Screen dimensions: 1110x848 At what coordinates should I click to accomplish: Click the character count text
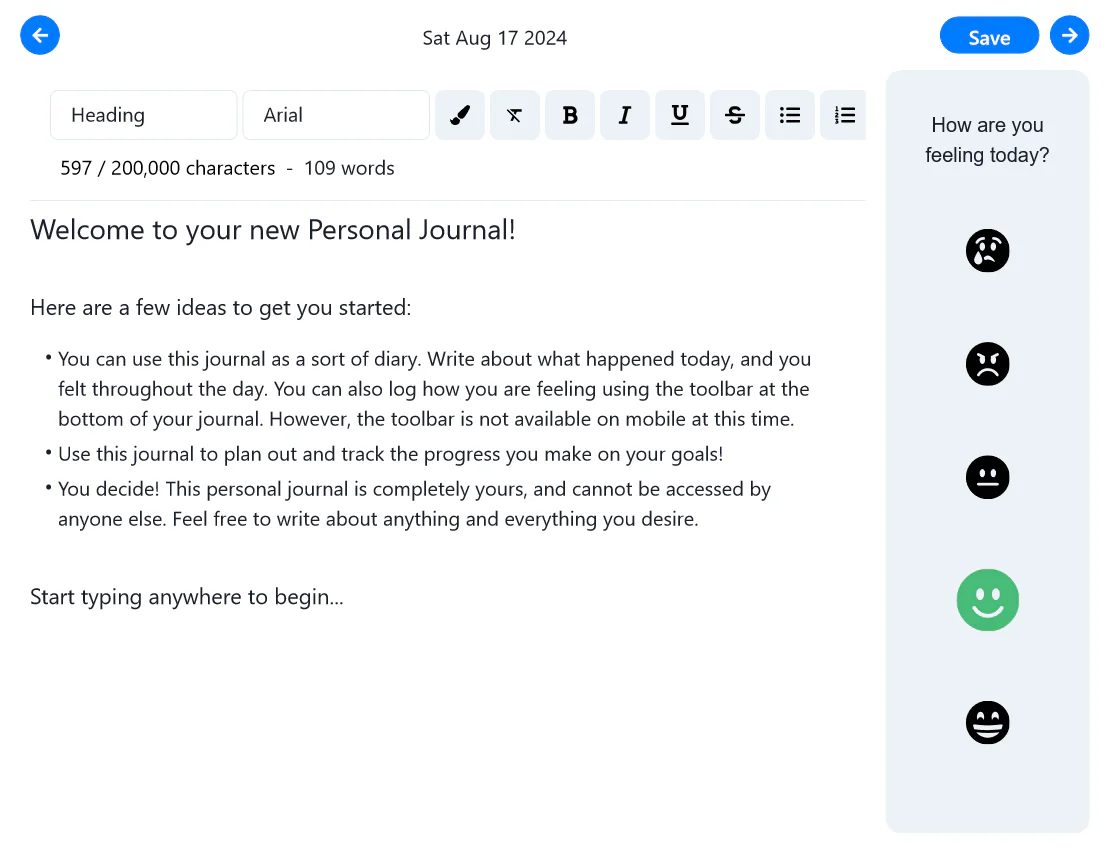tap(167, 168)
